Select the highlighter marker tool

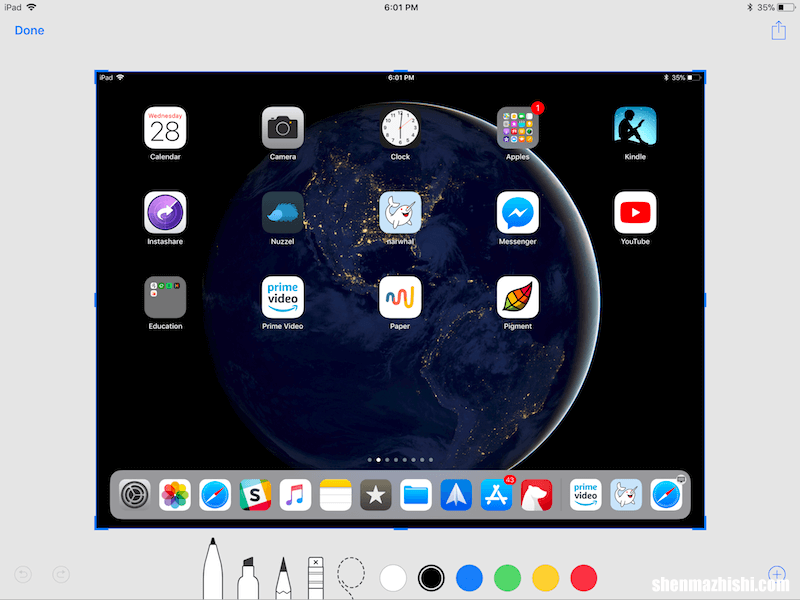[248, 578]
